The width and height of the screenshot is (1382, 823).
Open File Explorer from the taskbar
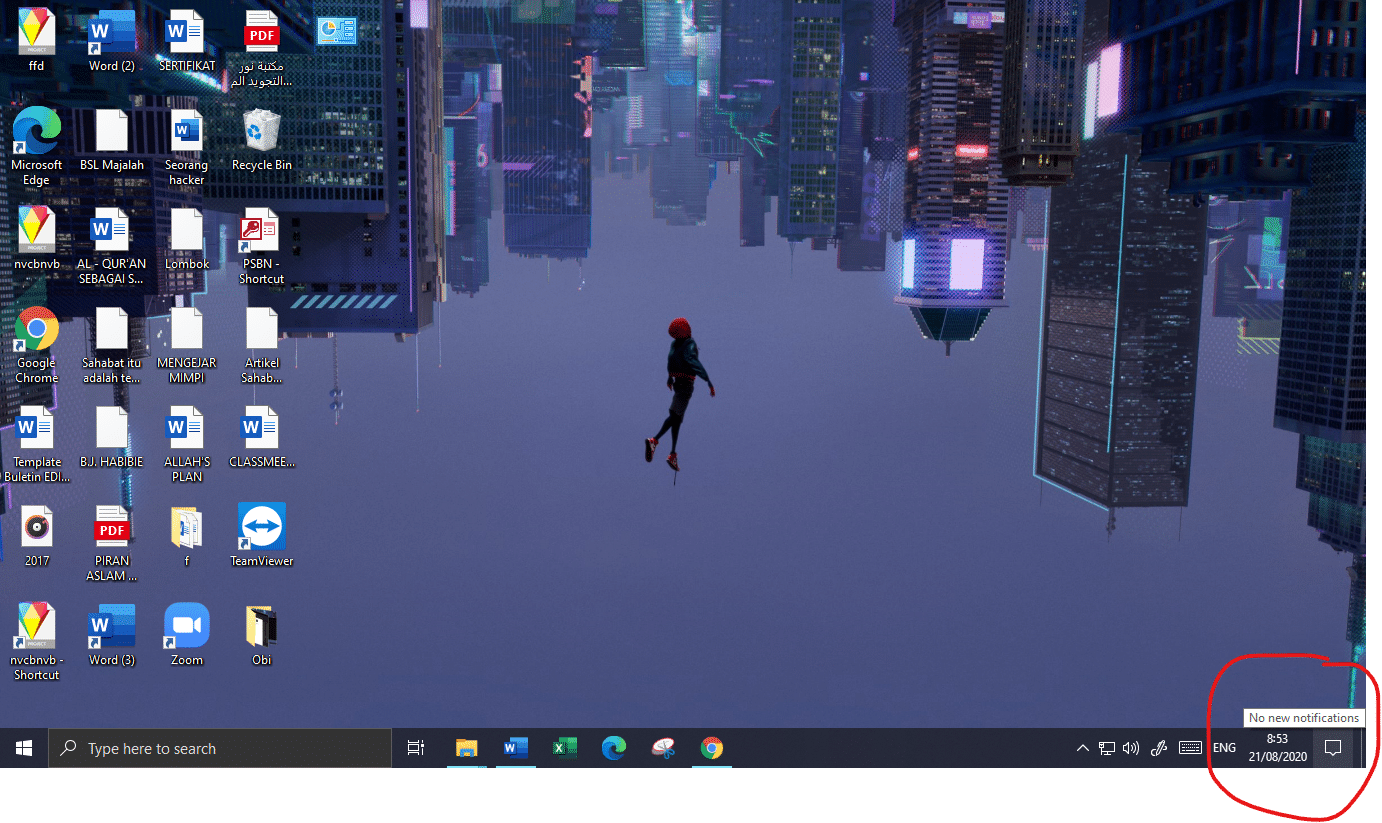[466, 748]
